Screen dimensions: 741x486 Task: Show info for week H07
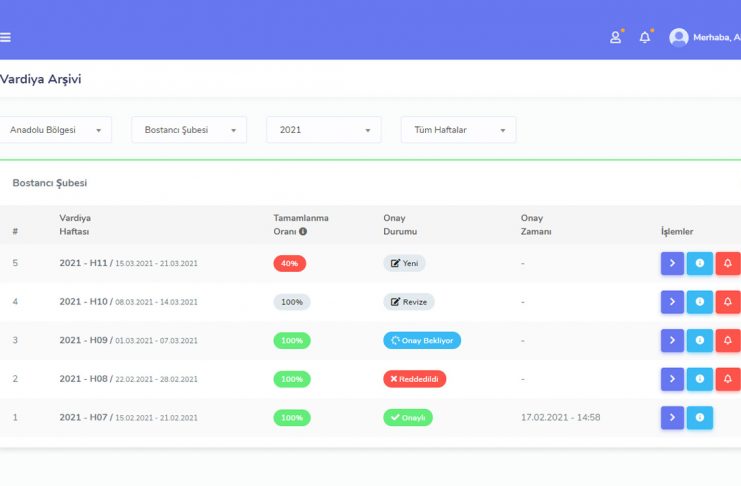click(x=699, y=417)
